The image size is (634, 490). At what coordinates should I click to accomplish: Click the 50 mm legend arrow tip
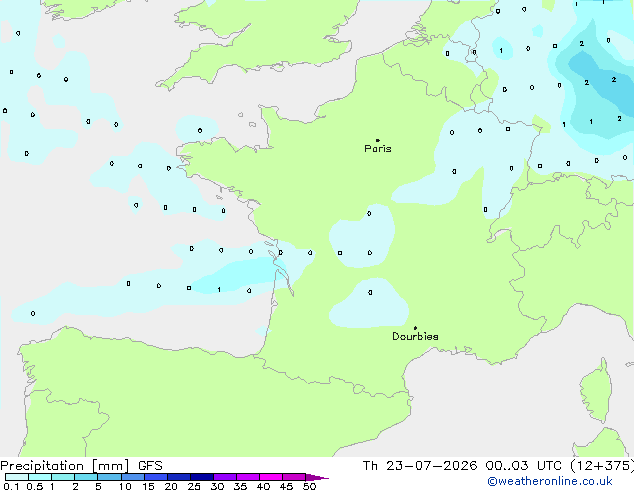click(x=317, y=477)
